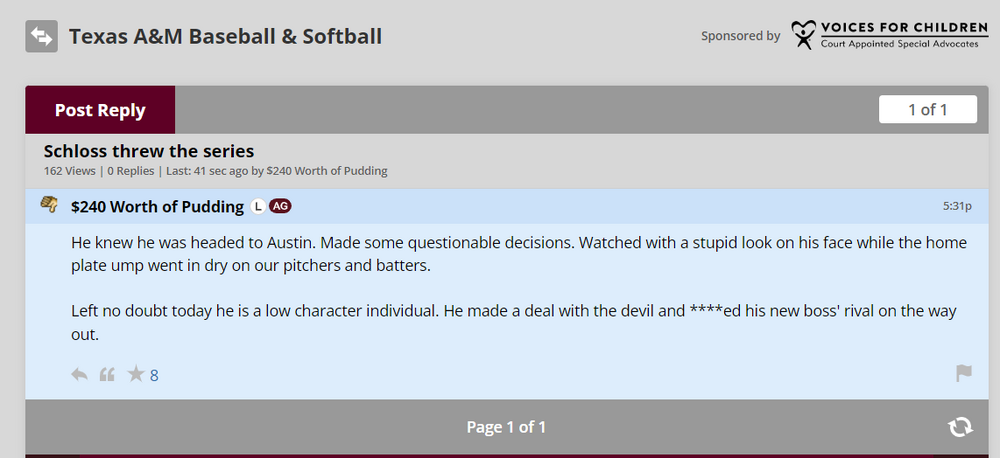Screen dimensions: 1000x458
Task: Click the forum switch arrows icon
Action: click(x=41, y=37)
